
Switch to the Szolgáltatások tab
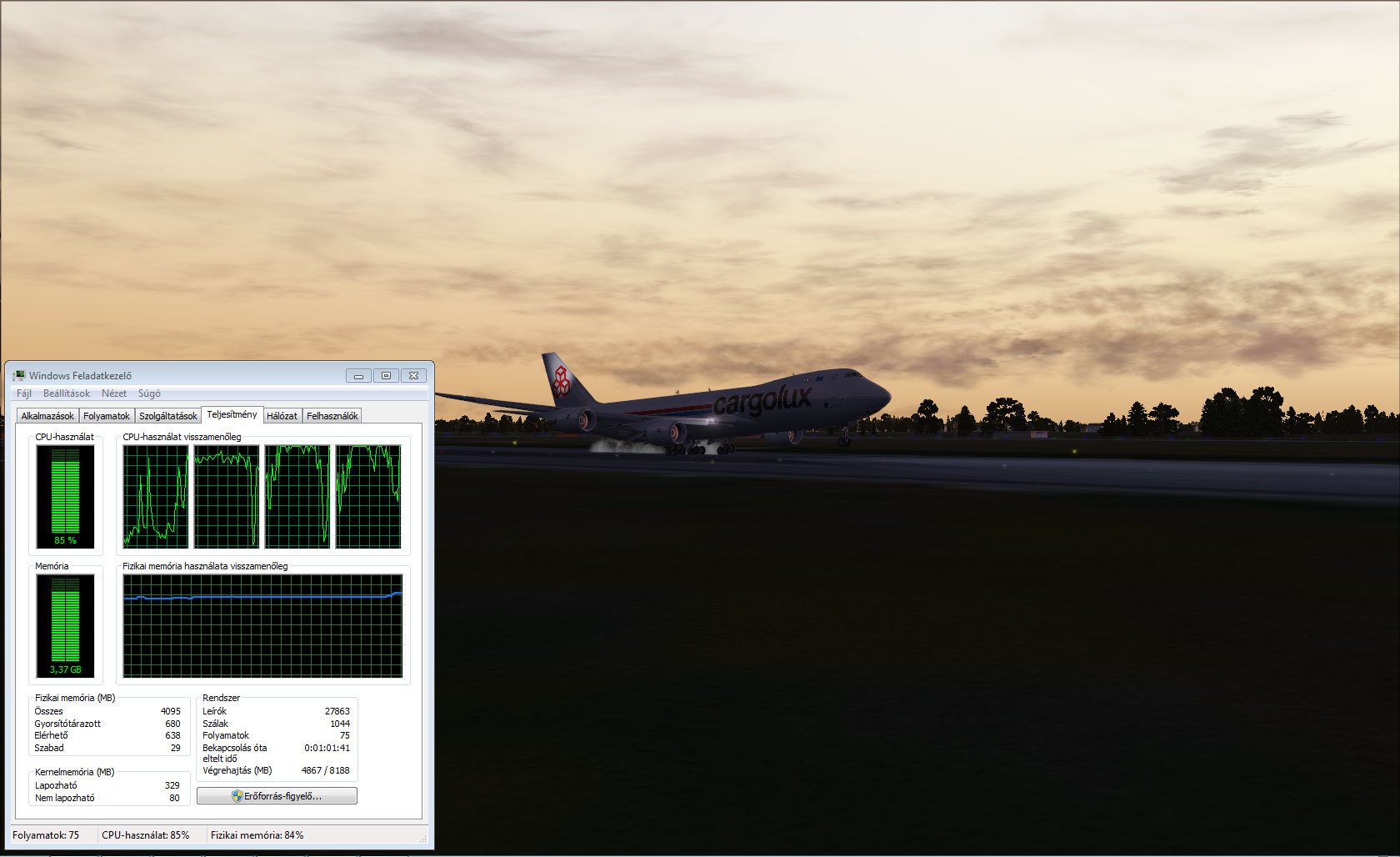point(168,416)
